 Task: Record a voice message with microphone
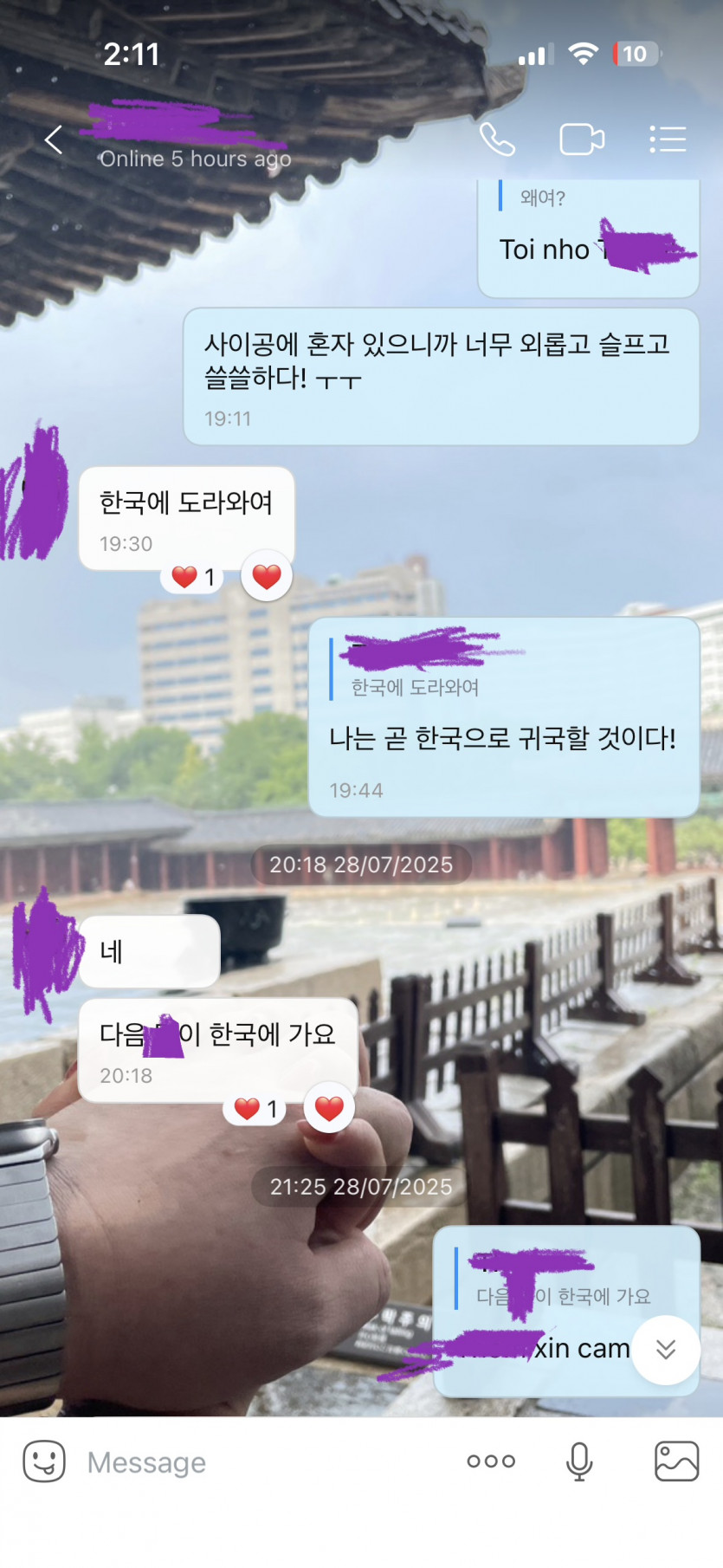tap(579, 1461)
